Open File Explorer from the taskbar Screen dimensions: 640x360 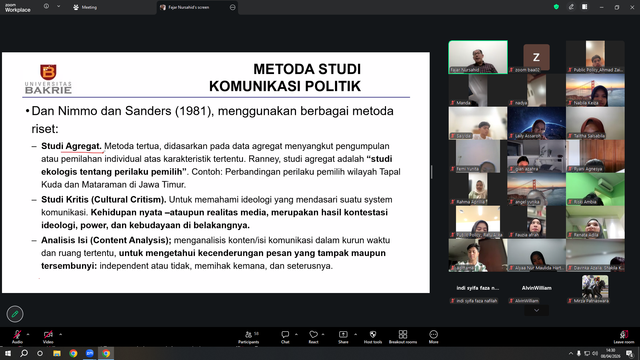57,353
